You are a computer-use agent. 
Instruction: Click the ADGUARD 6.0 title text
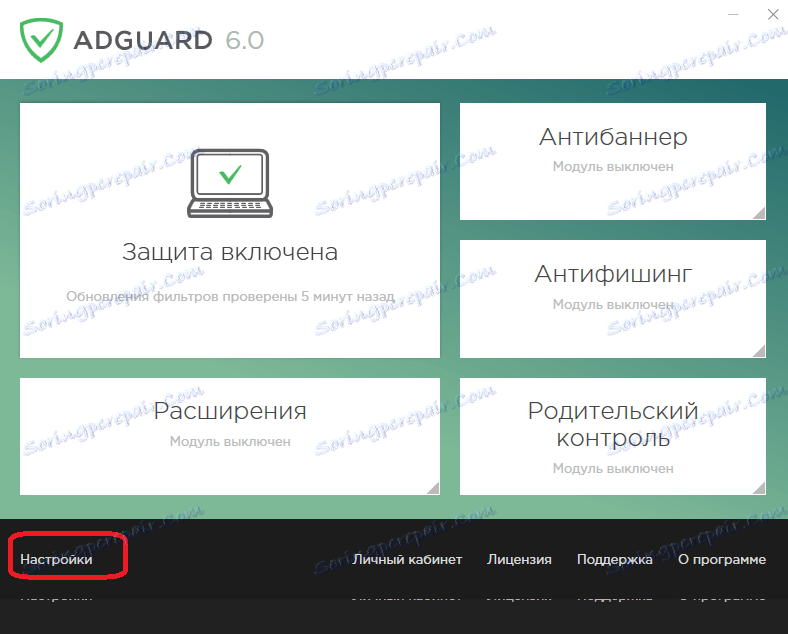[169, 41]
